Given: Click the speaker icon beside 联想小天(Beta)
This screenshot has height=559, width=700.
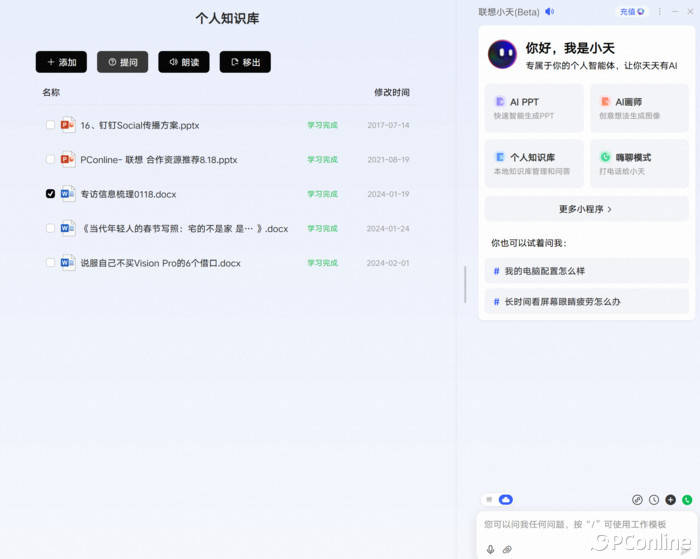Looking at the screenshot, I should tap(549, 12).
